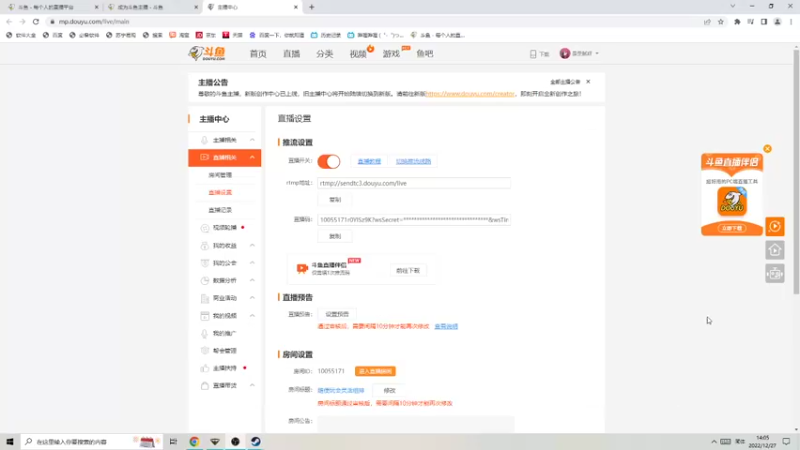The width and height of the screenshot is (800, 450).
Task: Click the 数据分析 pie chart icon
Action: click(205, 281)
